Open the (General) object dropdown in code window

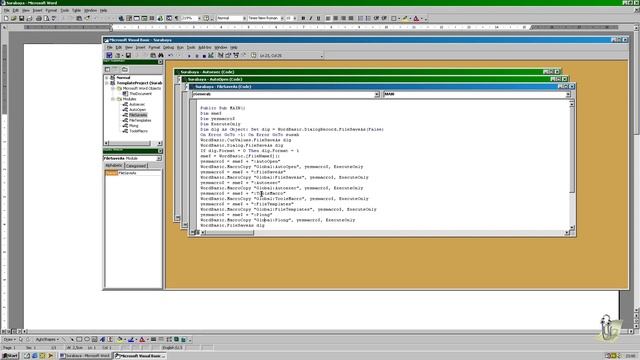point(377,94)
